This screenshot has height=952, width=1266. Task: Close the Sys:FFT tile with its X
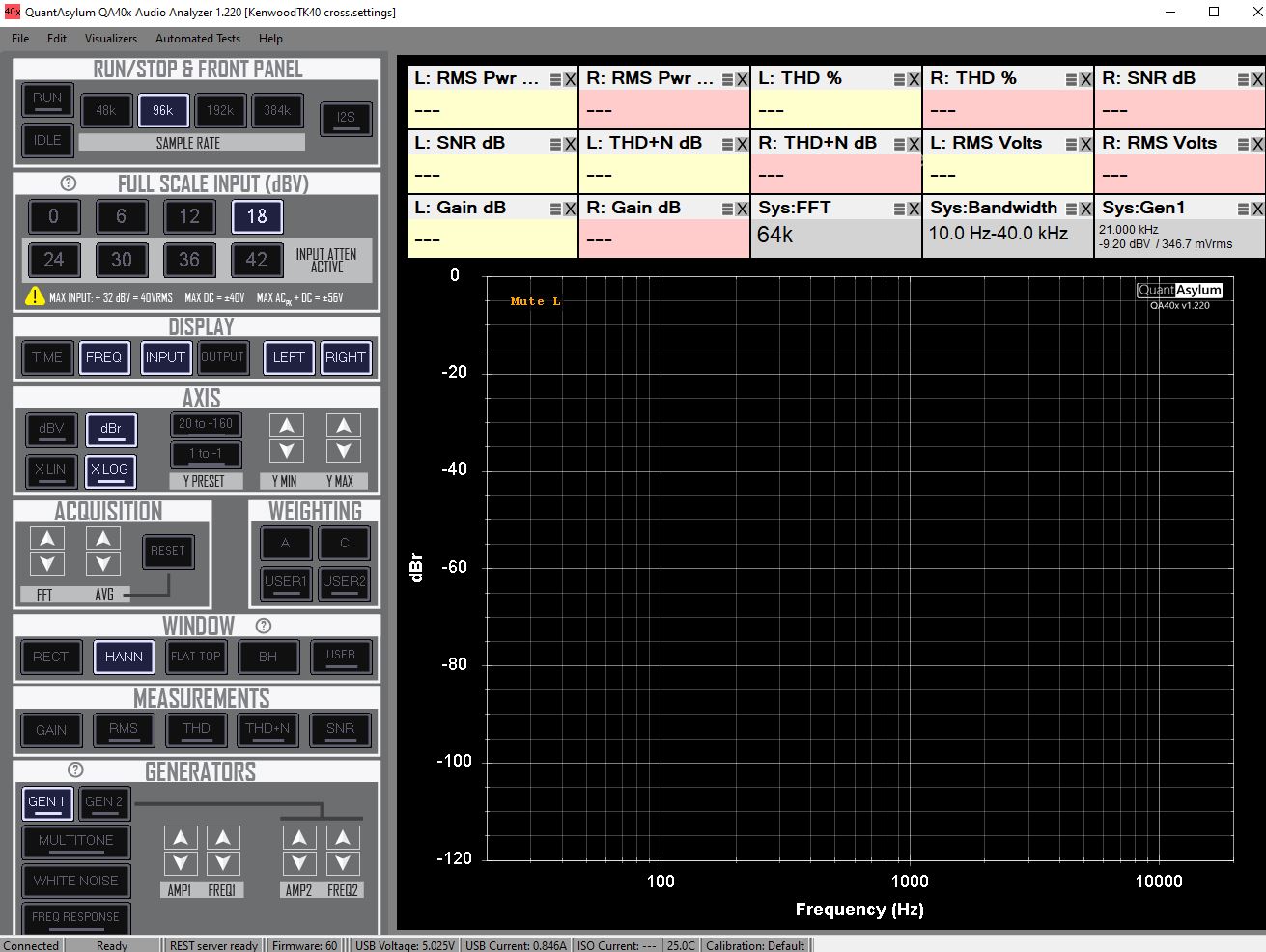pyautogui.click(x=914, y=210)
